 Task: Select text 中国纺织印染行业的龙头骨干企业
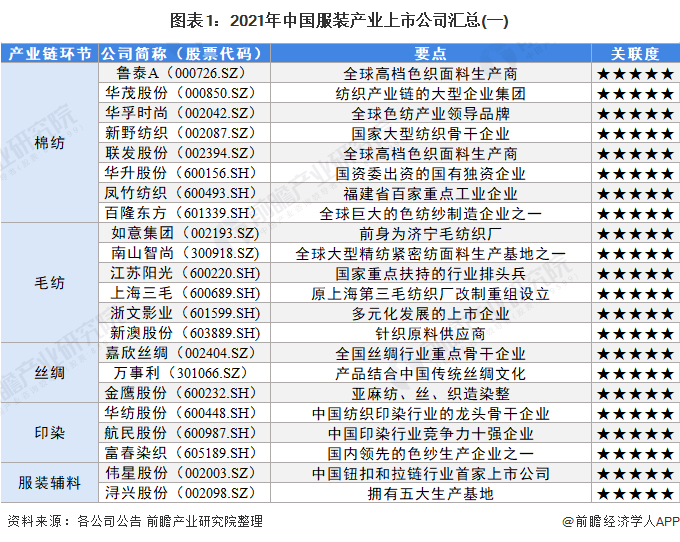click(431, 413)
